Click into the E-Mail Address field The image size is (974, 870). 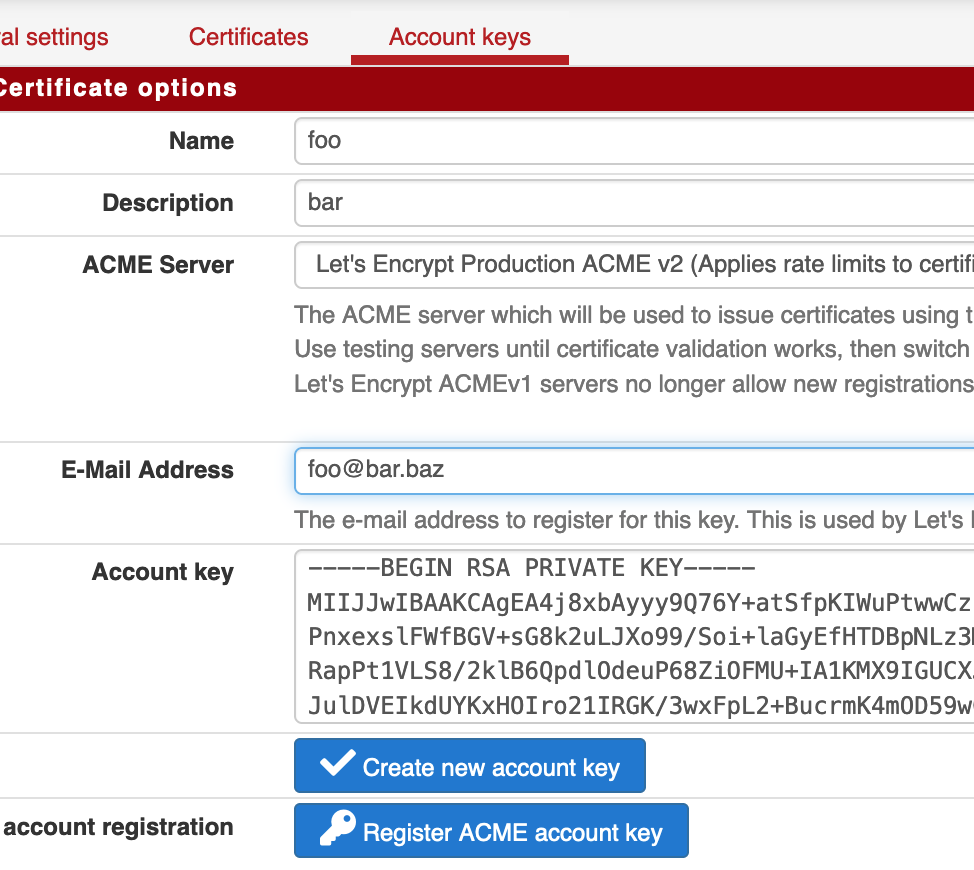[x=634, y=470]
